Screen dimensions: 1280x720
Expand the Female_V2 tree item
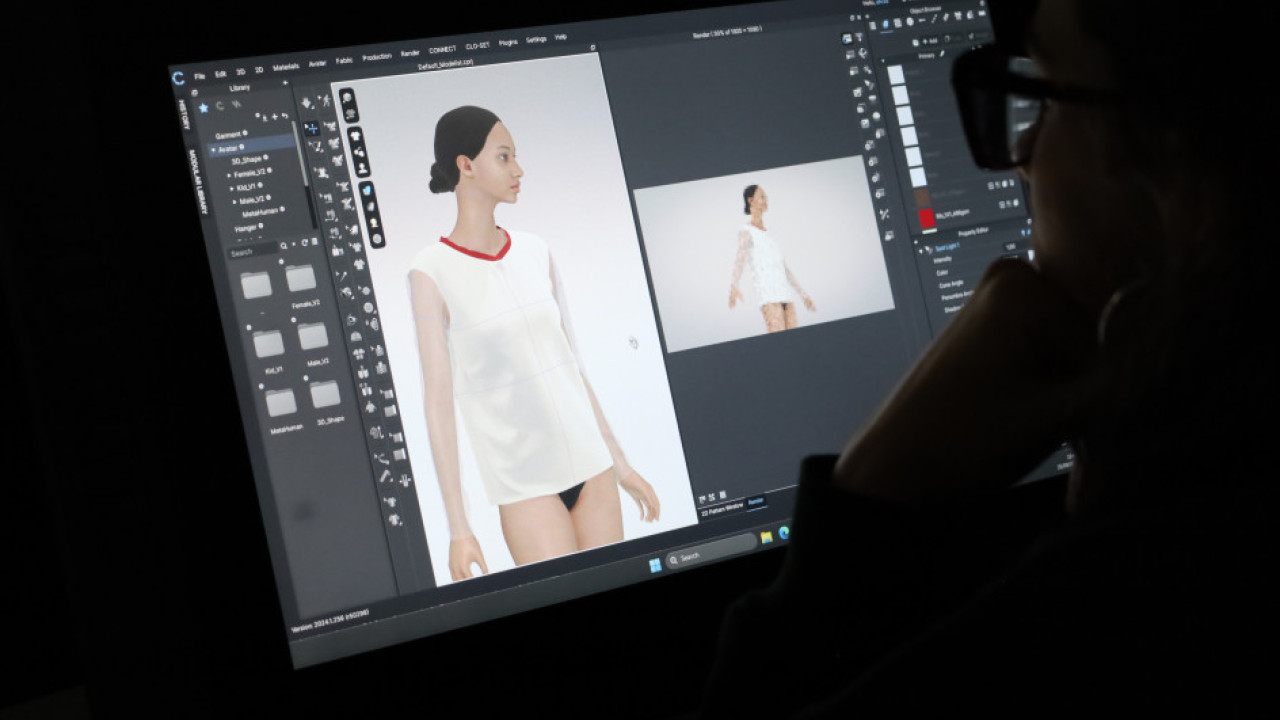pyautogui.click(x=228, y=174)
